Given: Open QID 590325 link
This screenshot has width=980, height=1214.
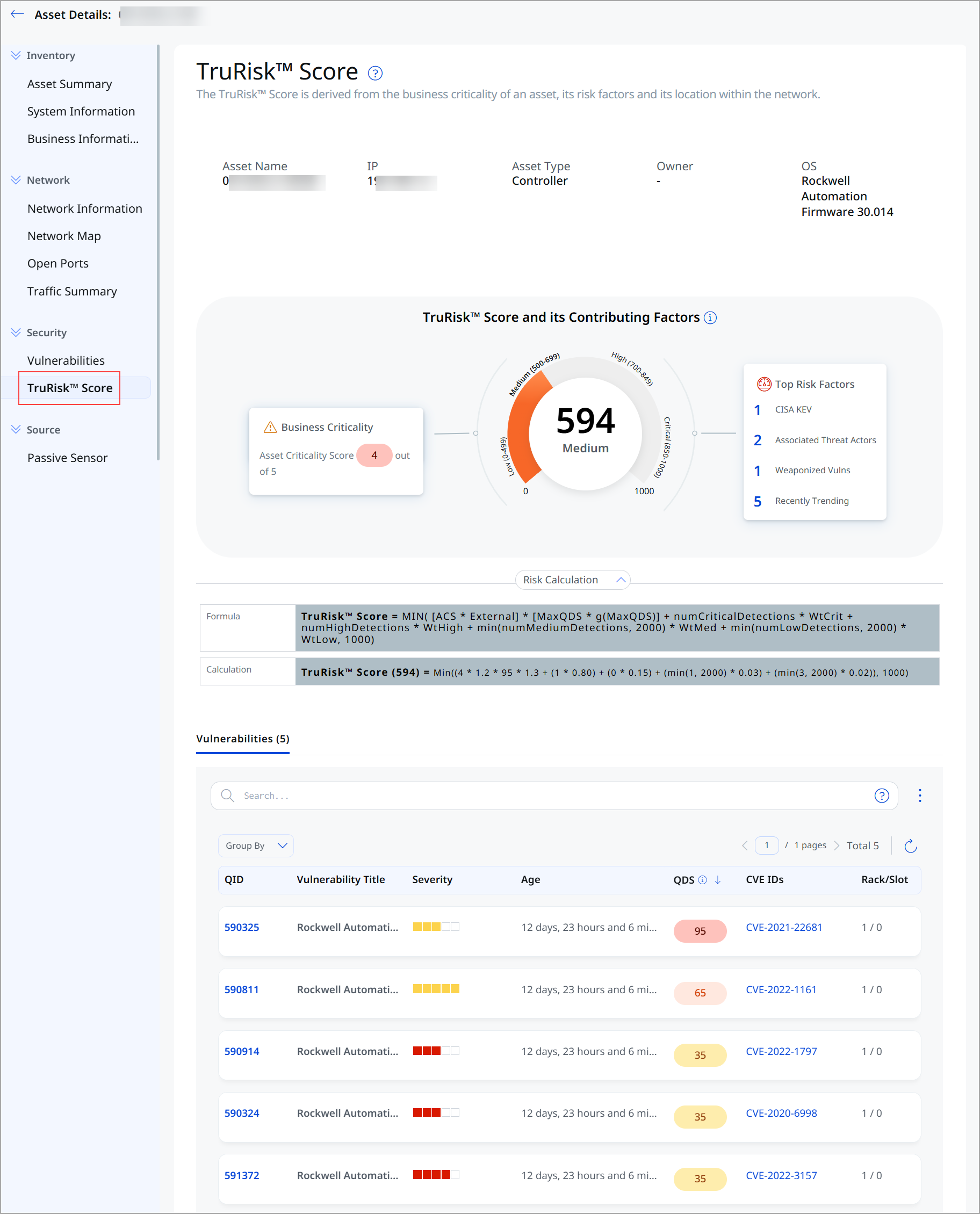Looking at the screenshot, I should pos(242,927).
